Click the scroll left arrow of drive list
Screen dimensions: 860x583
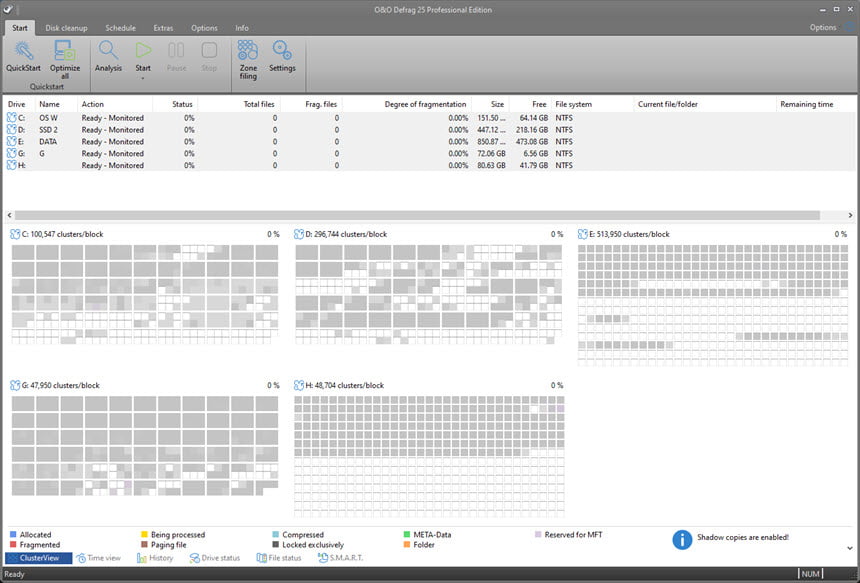click(9, 216)
